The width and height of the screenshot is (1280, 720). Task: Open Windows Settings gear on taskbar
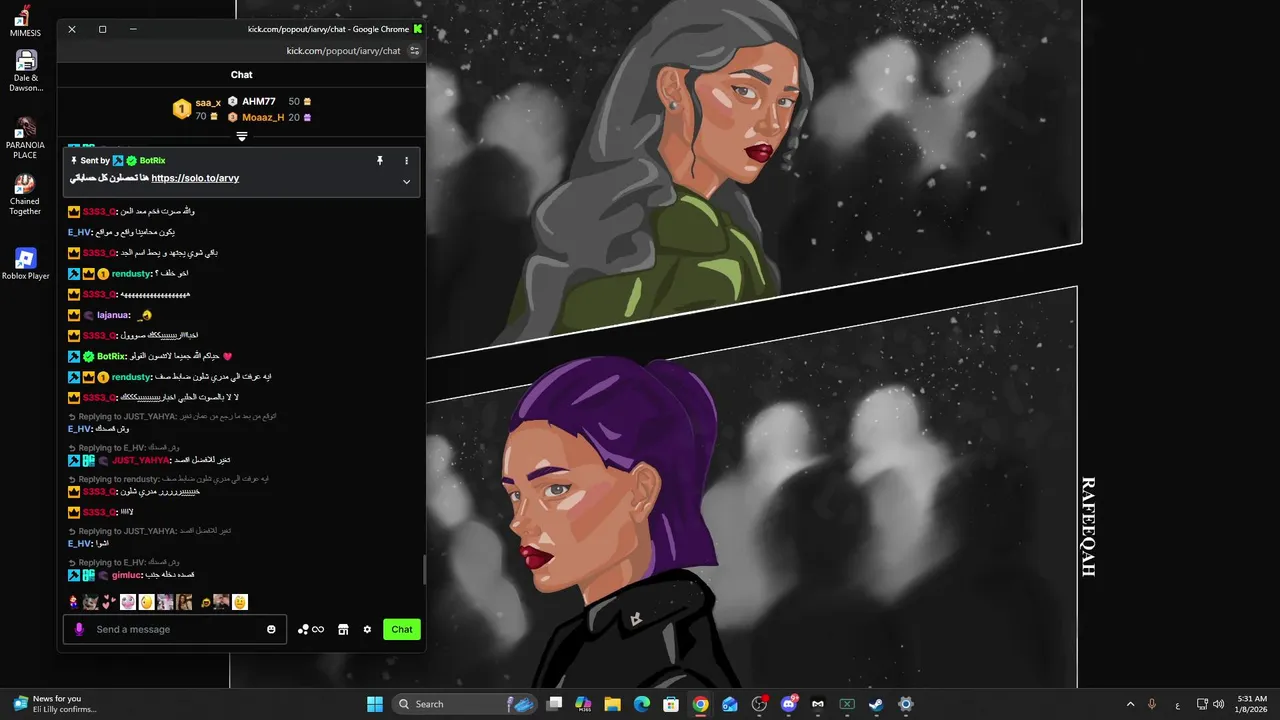[x=906, y=704]
